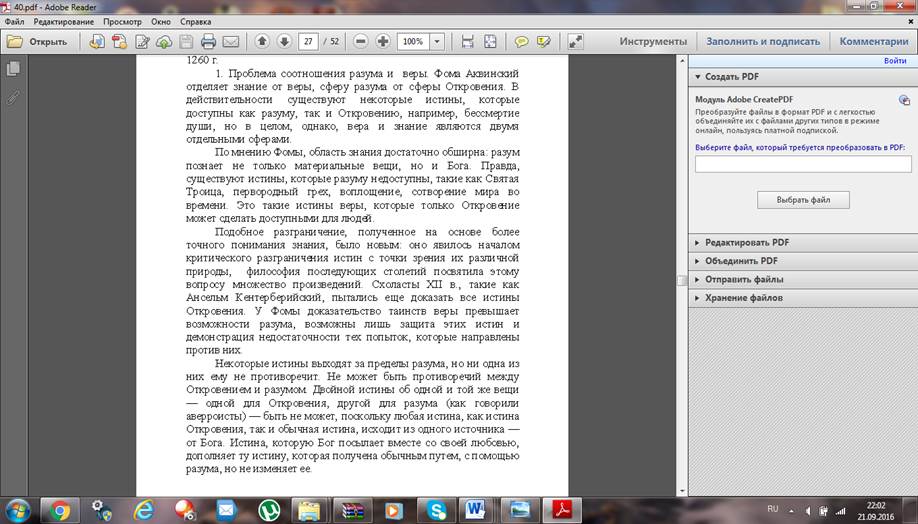
Task: Select the highlight text tool
Action: [543, 42]
